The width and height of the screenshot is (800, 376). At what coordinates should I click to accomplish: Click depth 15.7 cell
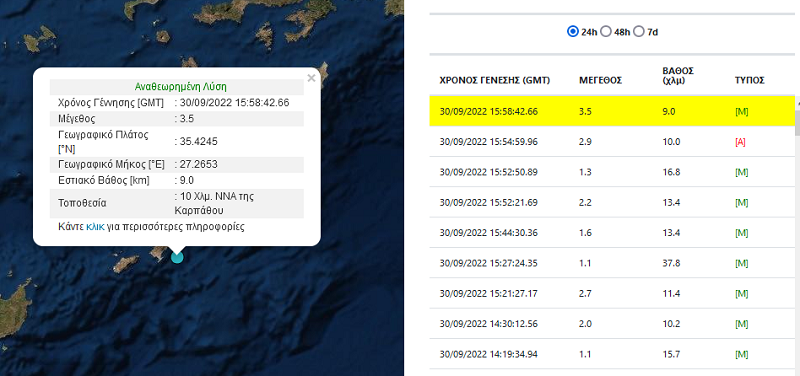[x=671, y=354]
